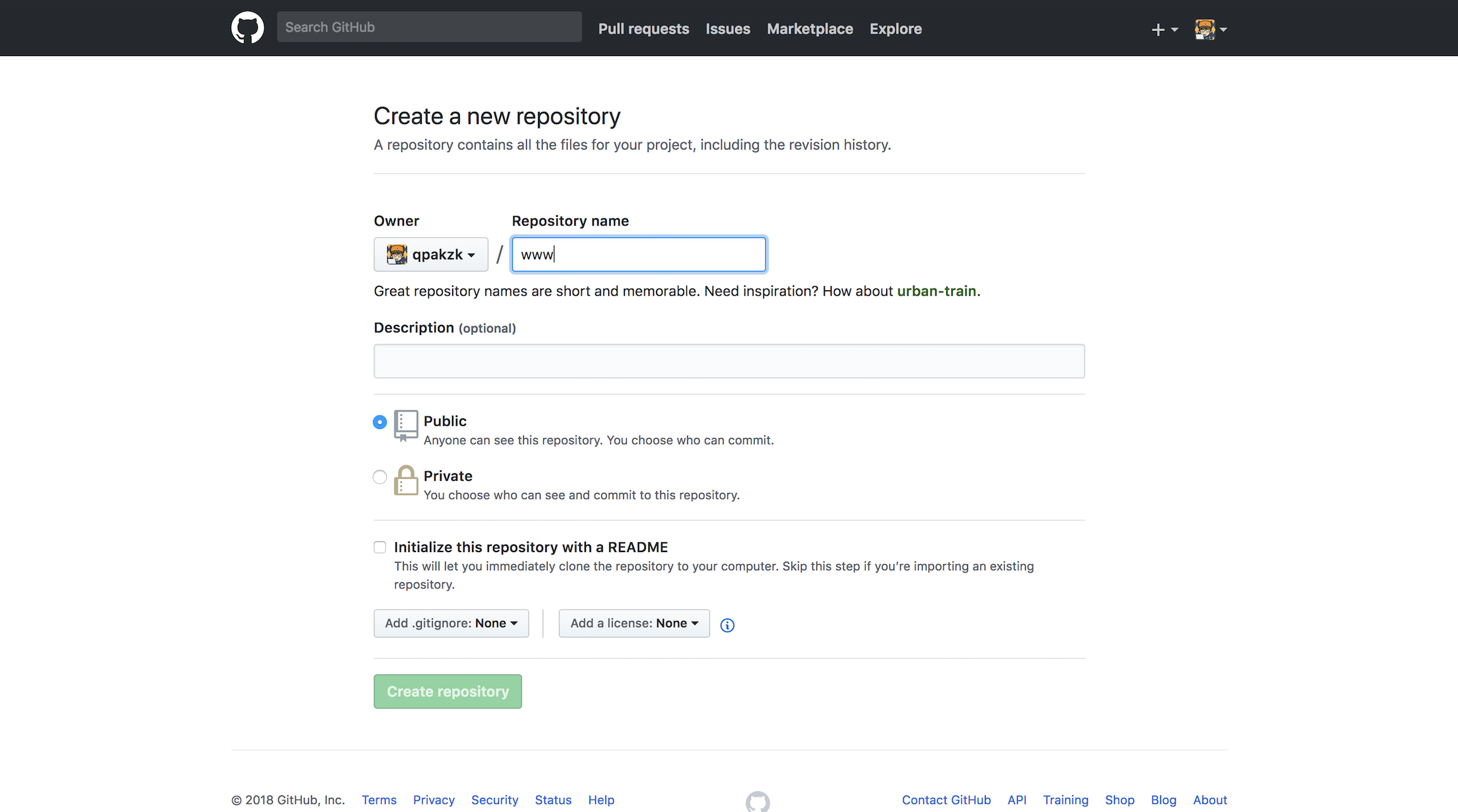The height and width of the screenshot is (812, 1458).
Task: Click the license info circle icon
Action: pos(727,625)
